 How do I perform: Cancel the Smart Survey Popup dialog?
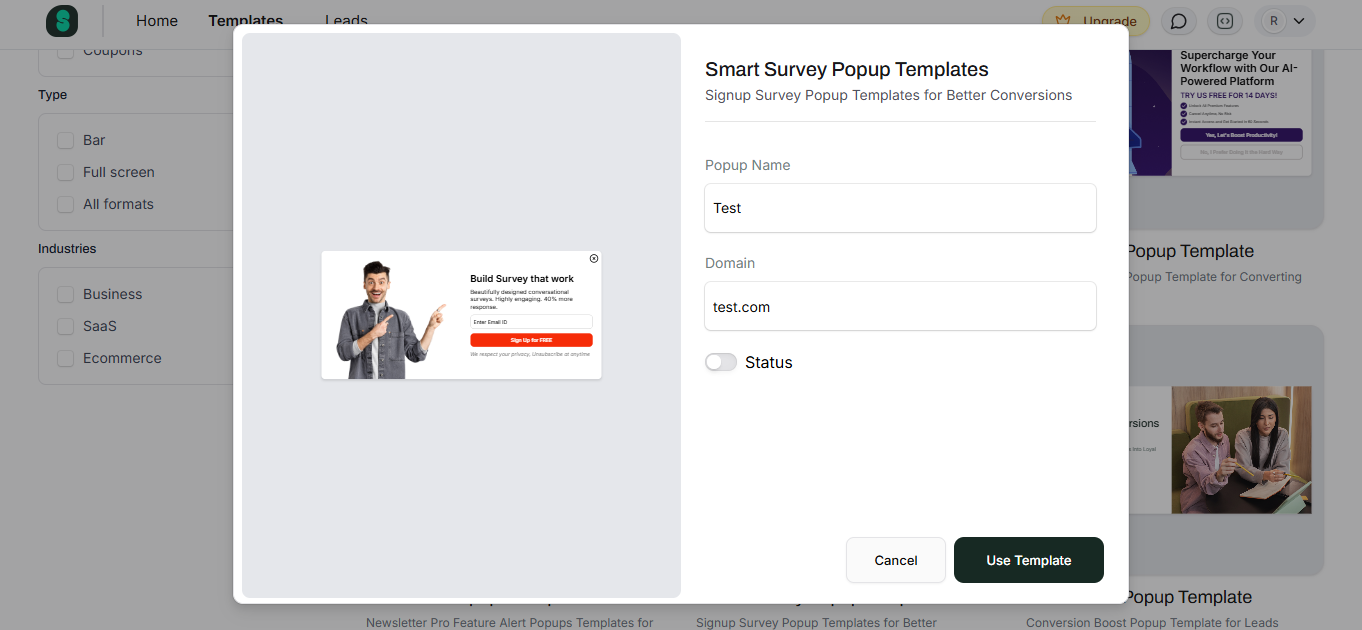[895, 560]
